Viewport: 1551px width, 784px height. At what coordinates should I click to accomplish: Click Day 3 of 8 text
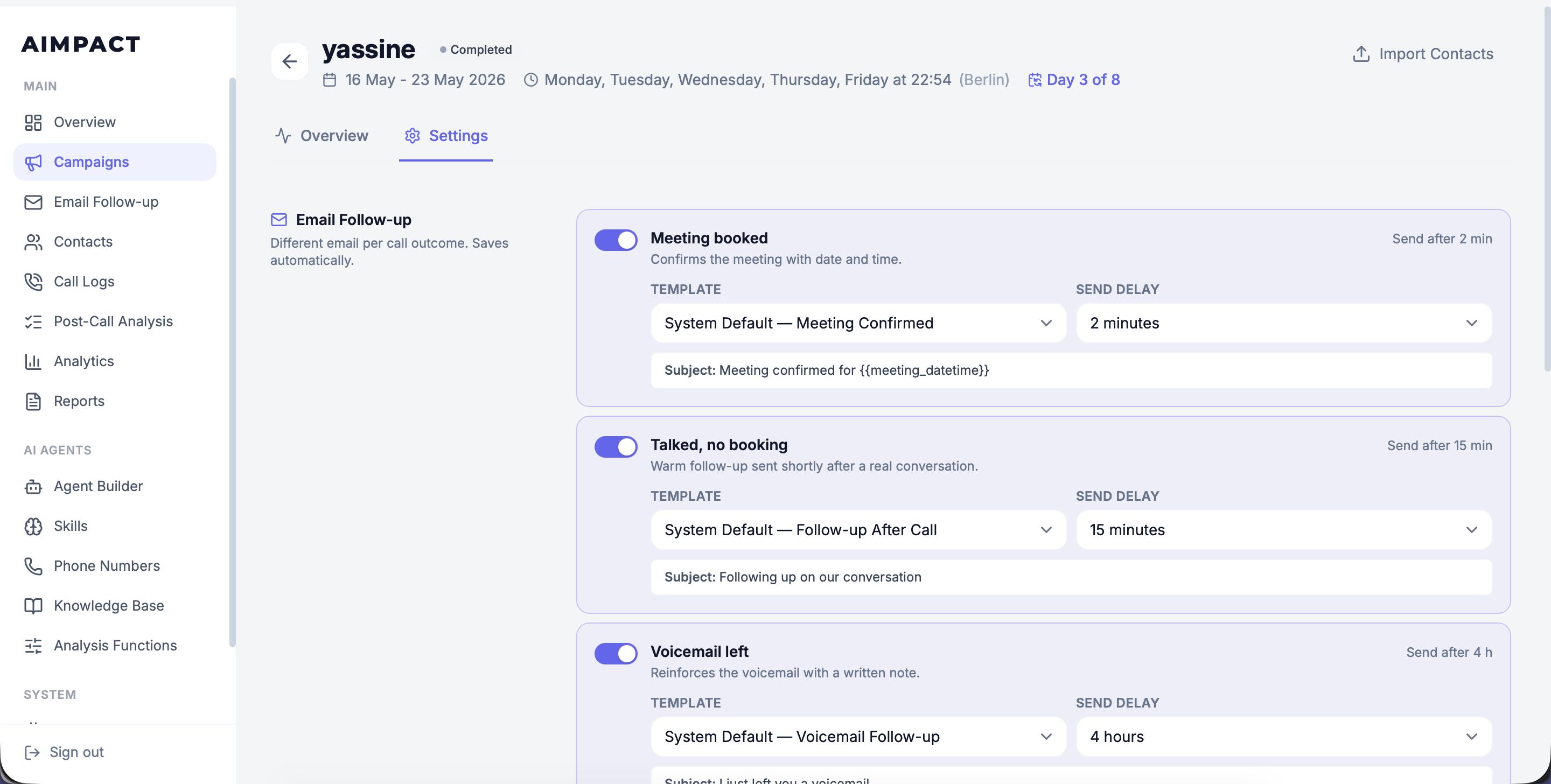tap(1083, 80)
